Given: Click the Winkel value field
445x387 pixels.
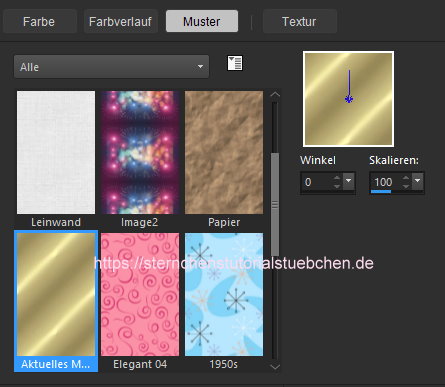Looking at the screenshot, I should click(x=317, y=182).
